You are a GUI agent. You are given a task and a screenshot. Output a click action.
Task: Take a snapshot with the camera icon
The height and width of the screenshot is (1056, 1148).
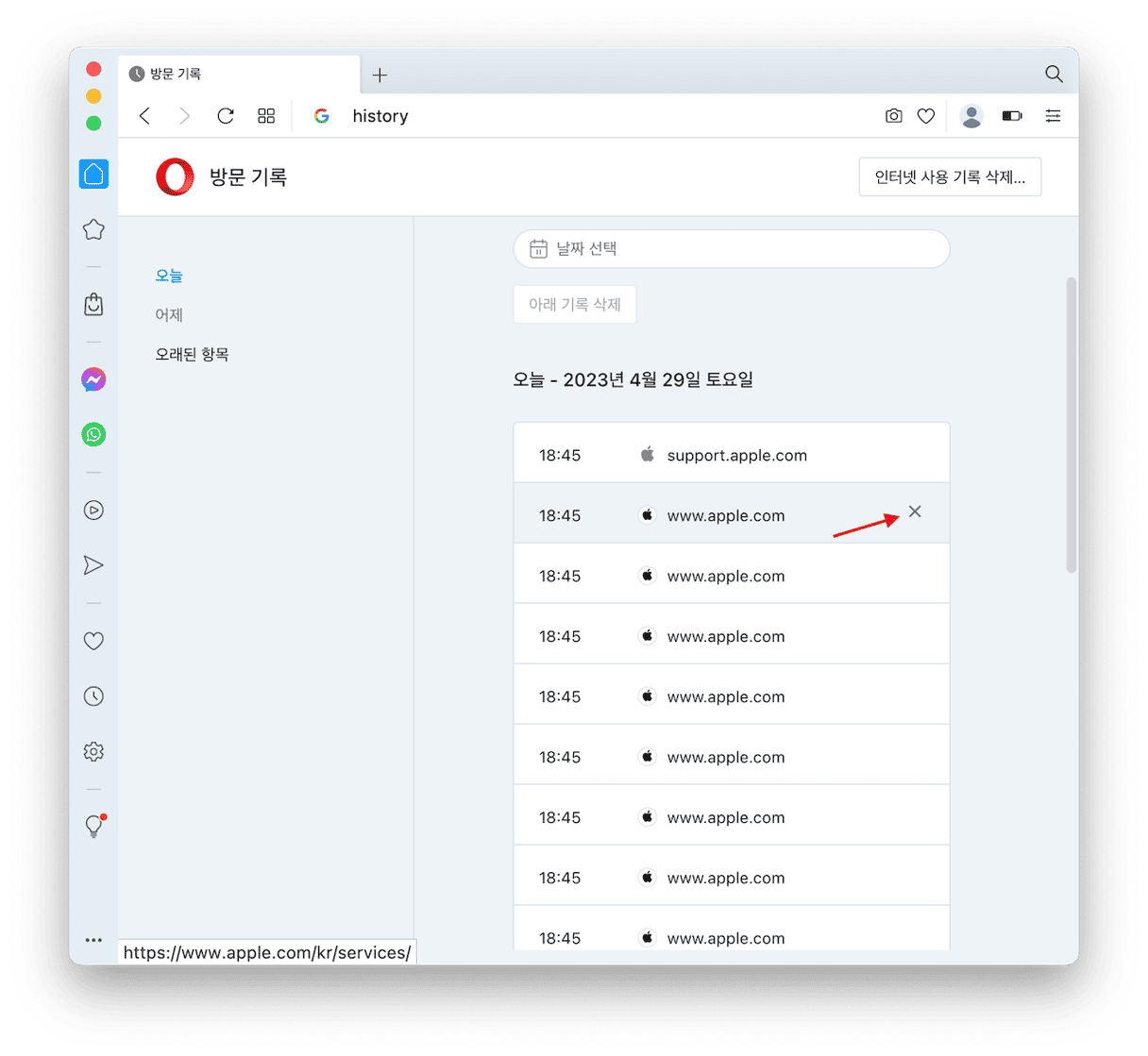(893, 116)
